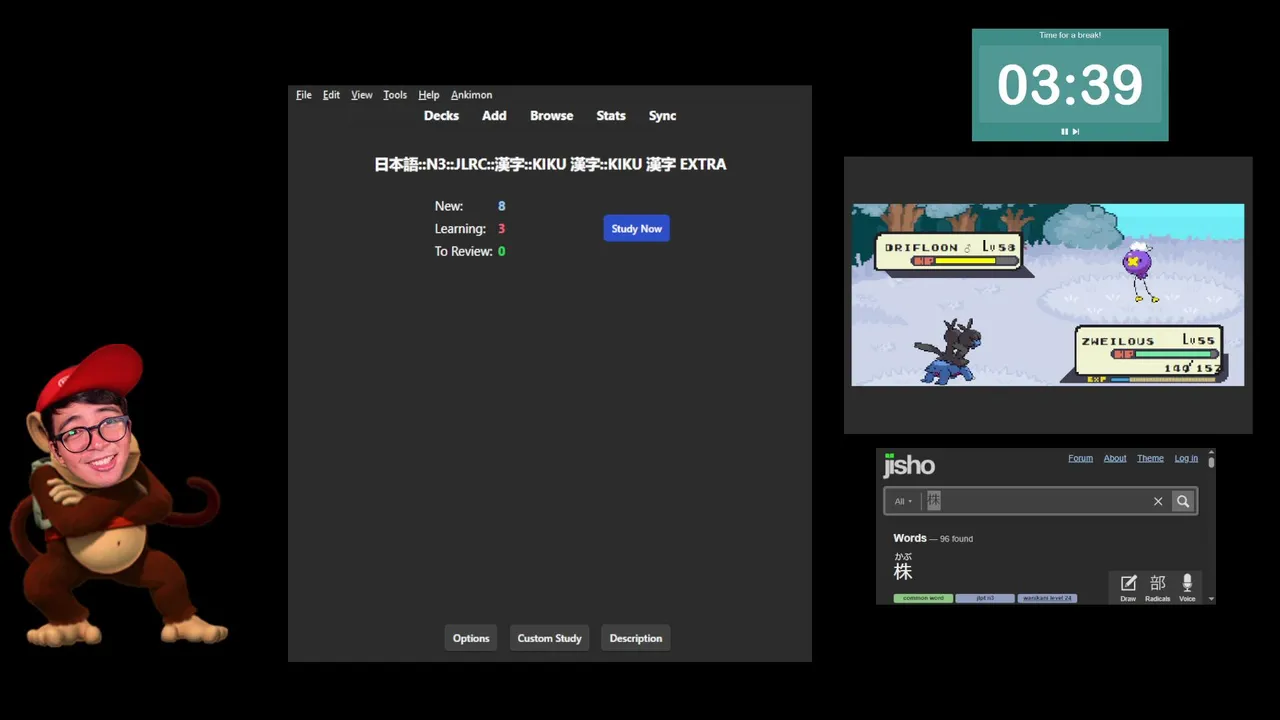Open Anki Stats

611,116
